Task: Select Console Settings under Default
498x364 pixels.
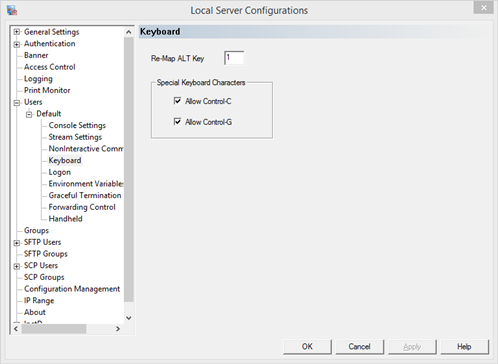Action: tap(77, 125)
